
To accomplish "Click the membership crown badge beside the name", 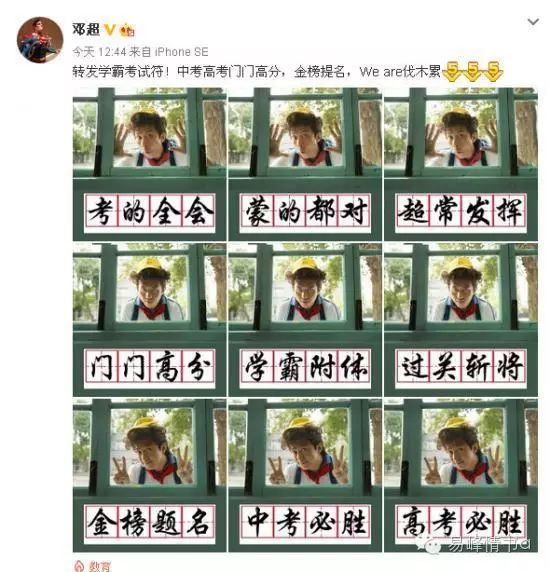I will pyautogui.click(x=127, y=30).
